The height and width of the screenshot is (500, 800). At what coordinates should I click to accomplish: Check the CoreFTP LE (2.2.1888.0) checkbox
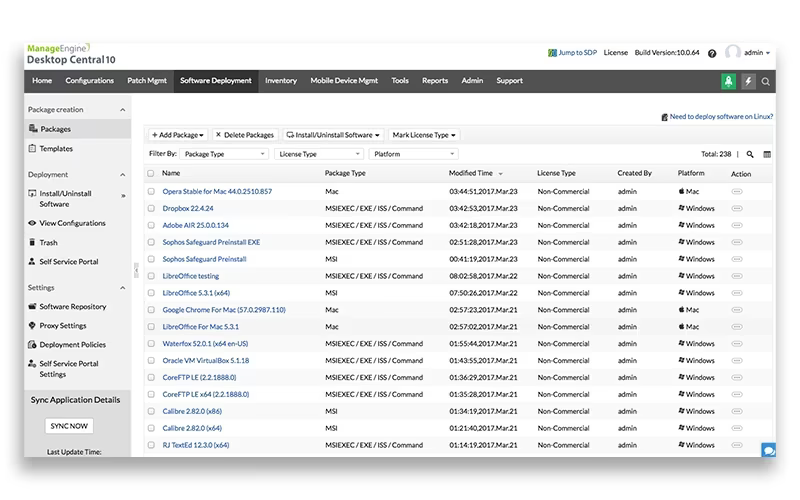(151, 378)
